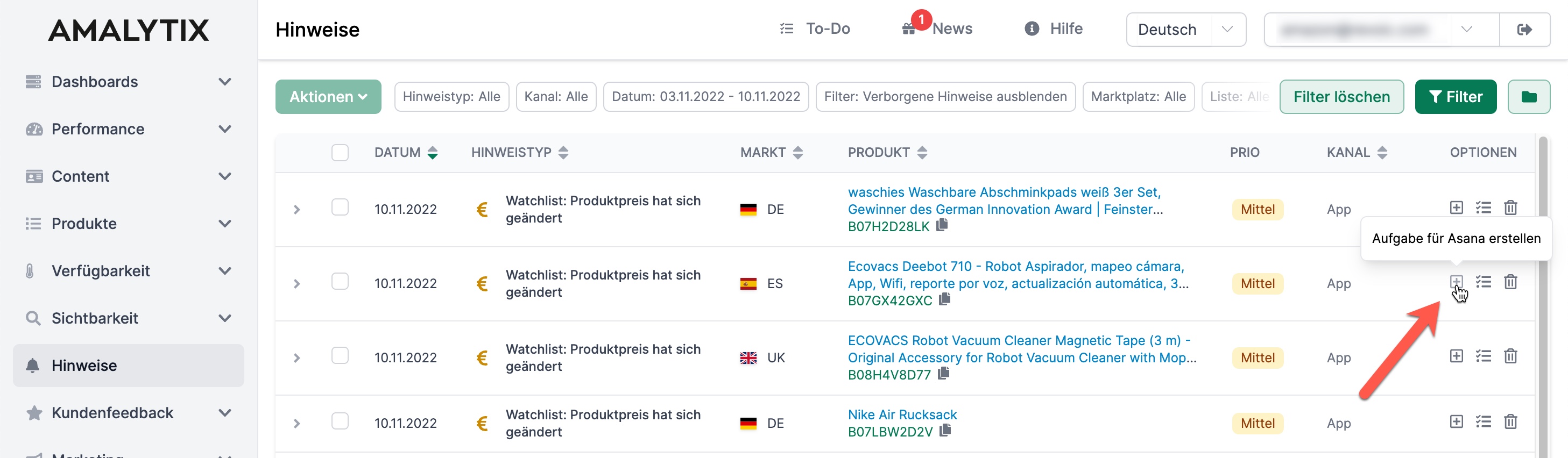Viewport: 1568px width, 458px height.
Task: Click the green Filter button
Action: tap(1455, 97)
